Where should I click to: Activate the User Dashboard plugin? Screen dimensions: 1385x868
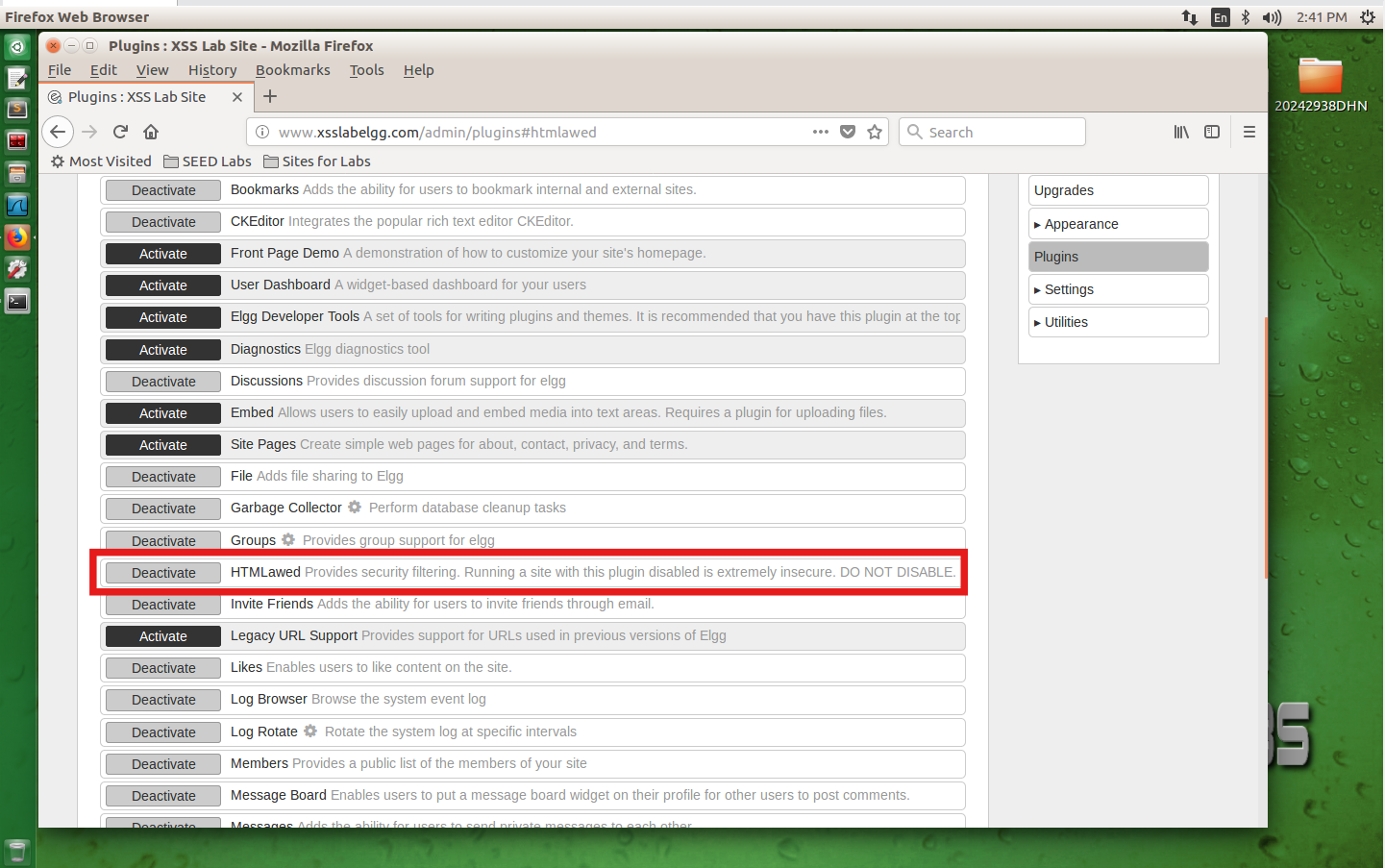click(x=163, y=285)
